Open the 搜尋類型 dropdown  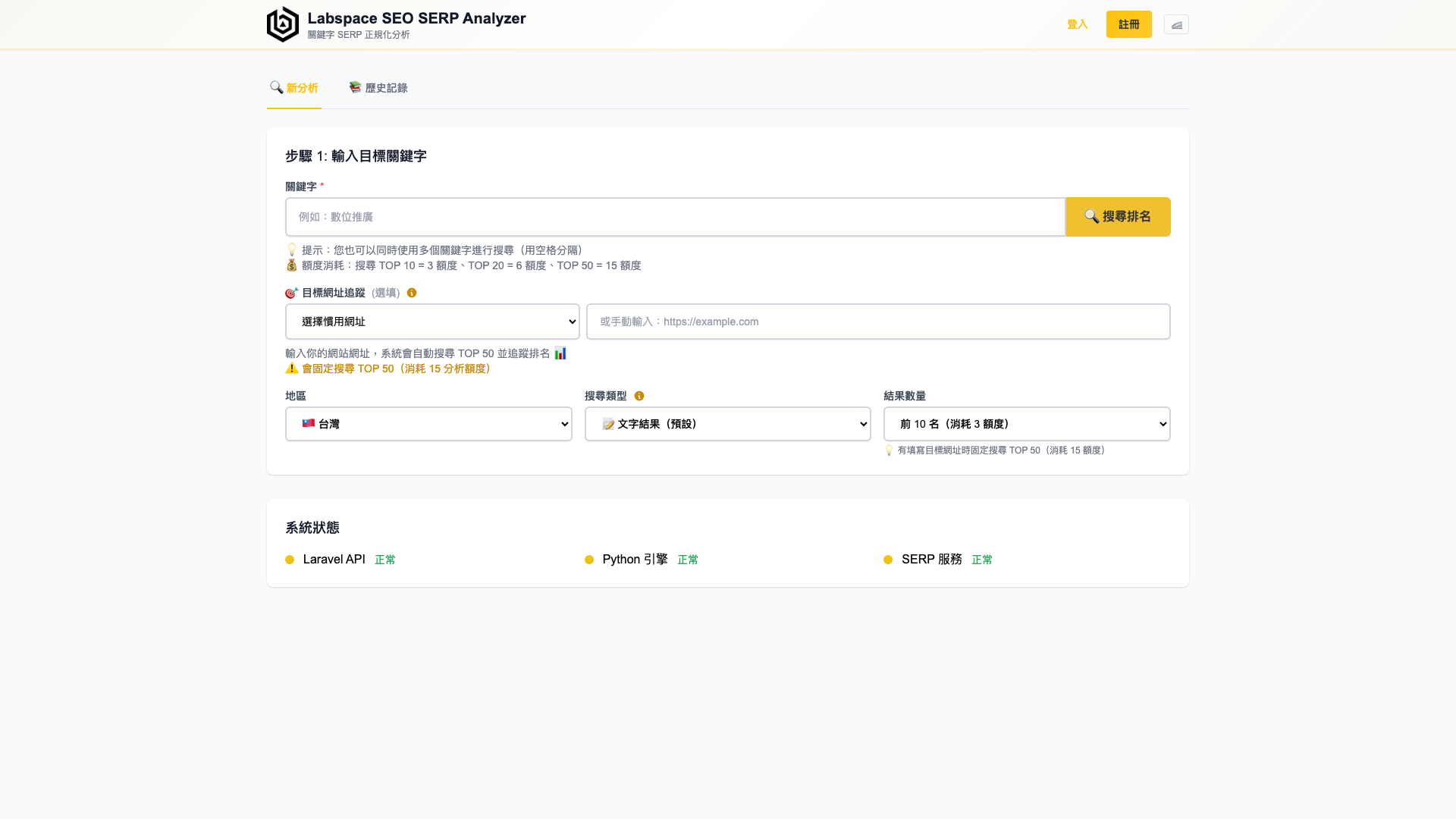[727, 424]
